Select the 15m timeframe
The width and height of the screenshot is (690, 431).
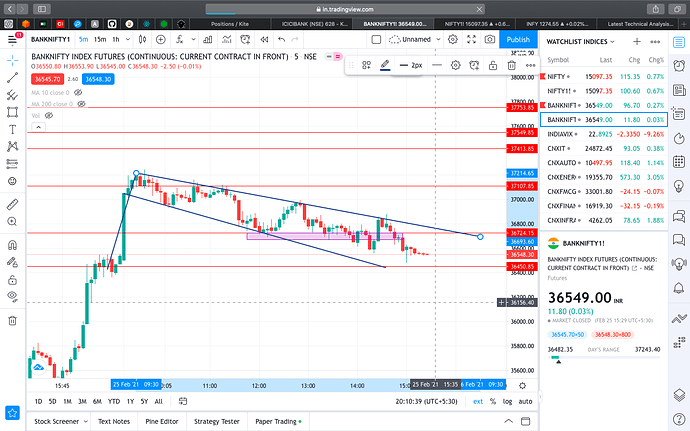pyautogui.click(x=100, y=40)
